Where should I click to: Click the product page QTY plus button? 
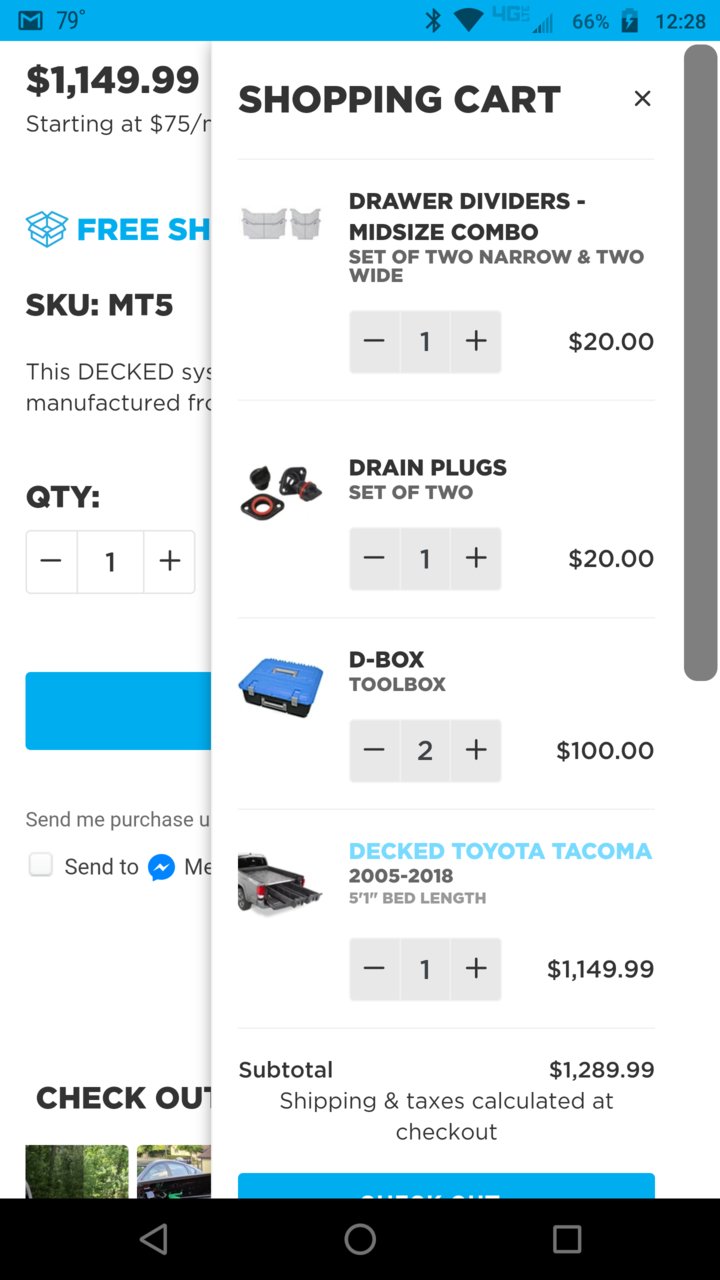(170, 562)
